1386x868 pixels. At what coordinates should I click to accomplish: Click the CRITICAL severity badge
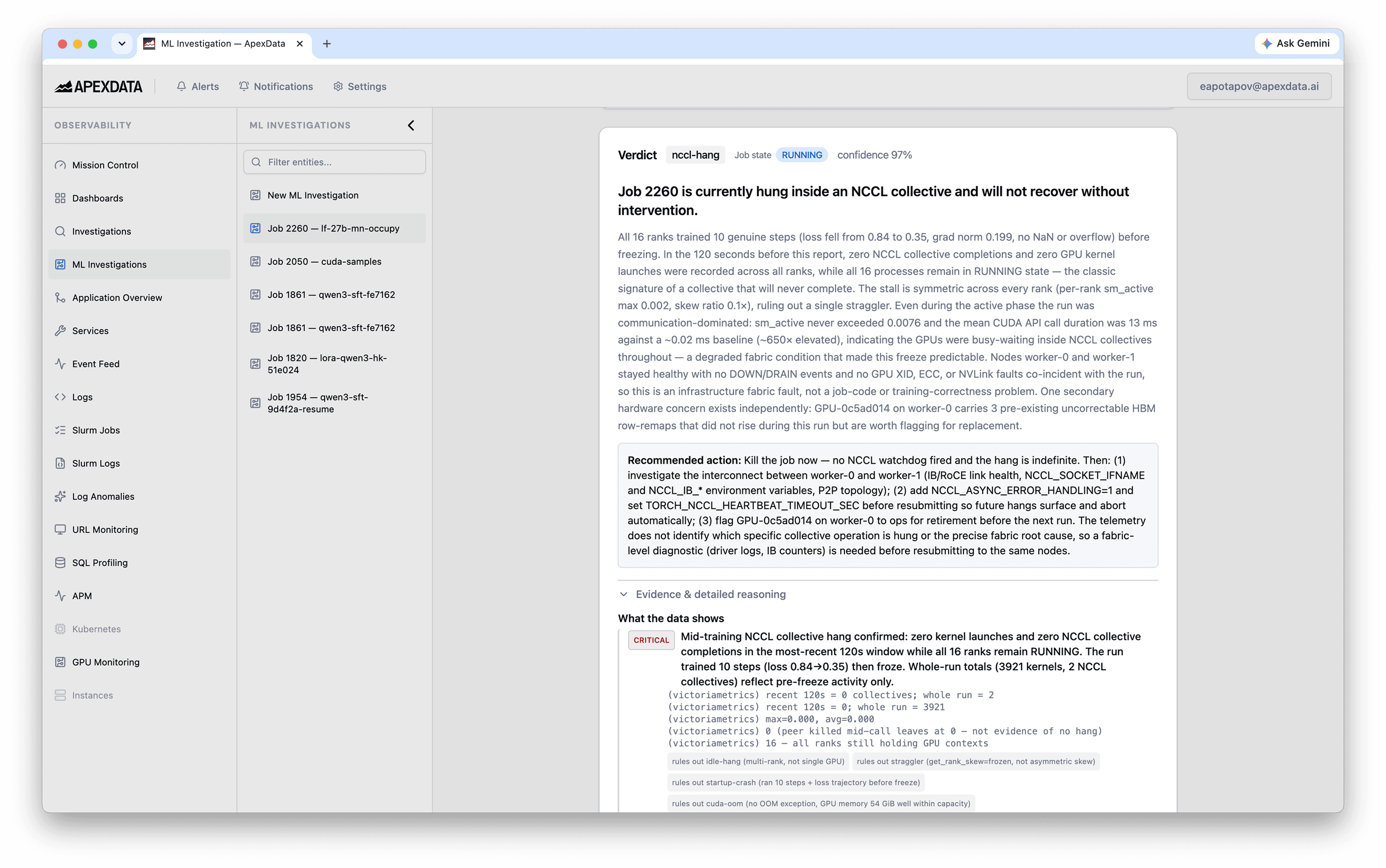[x=651, y=640]
